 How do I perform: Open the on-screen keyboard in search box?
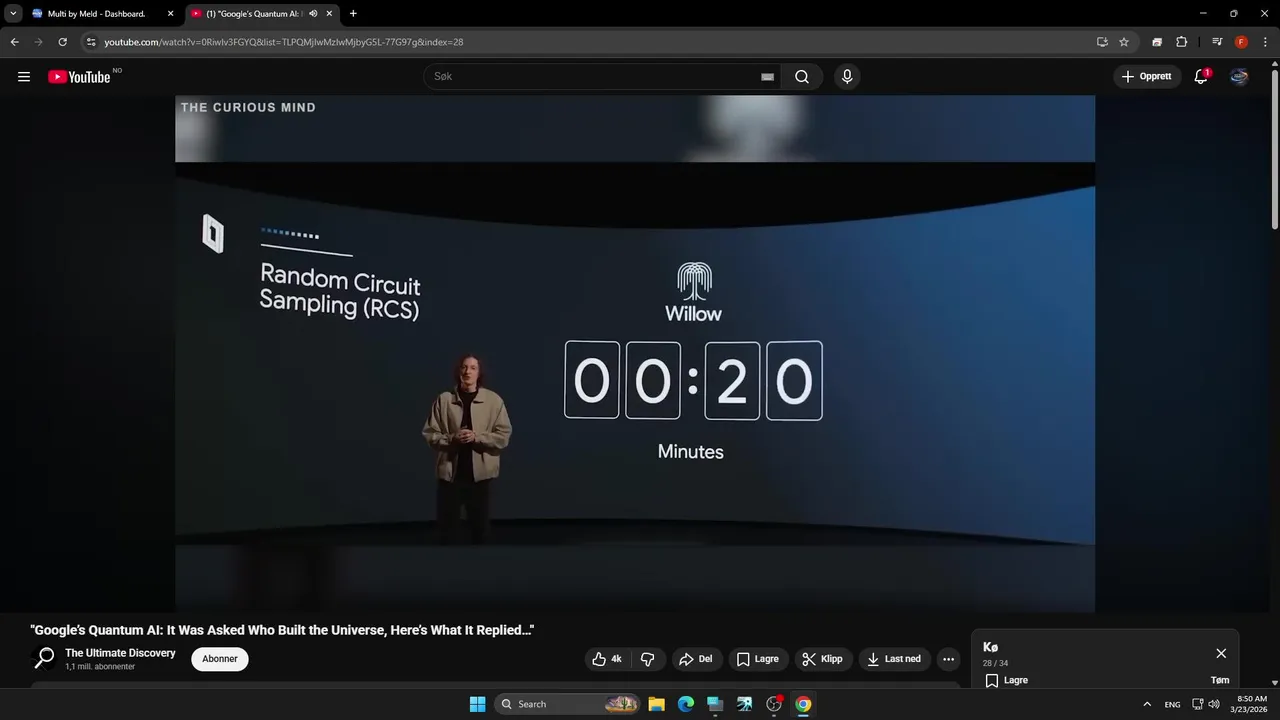click(767, 77)
